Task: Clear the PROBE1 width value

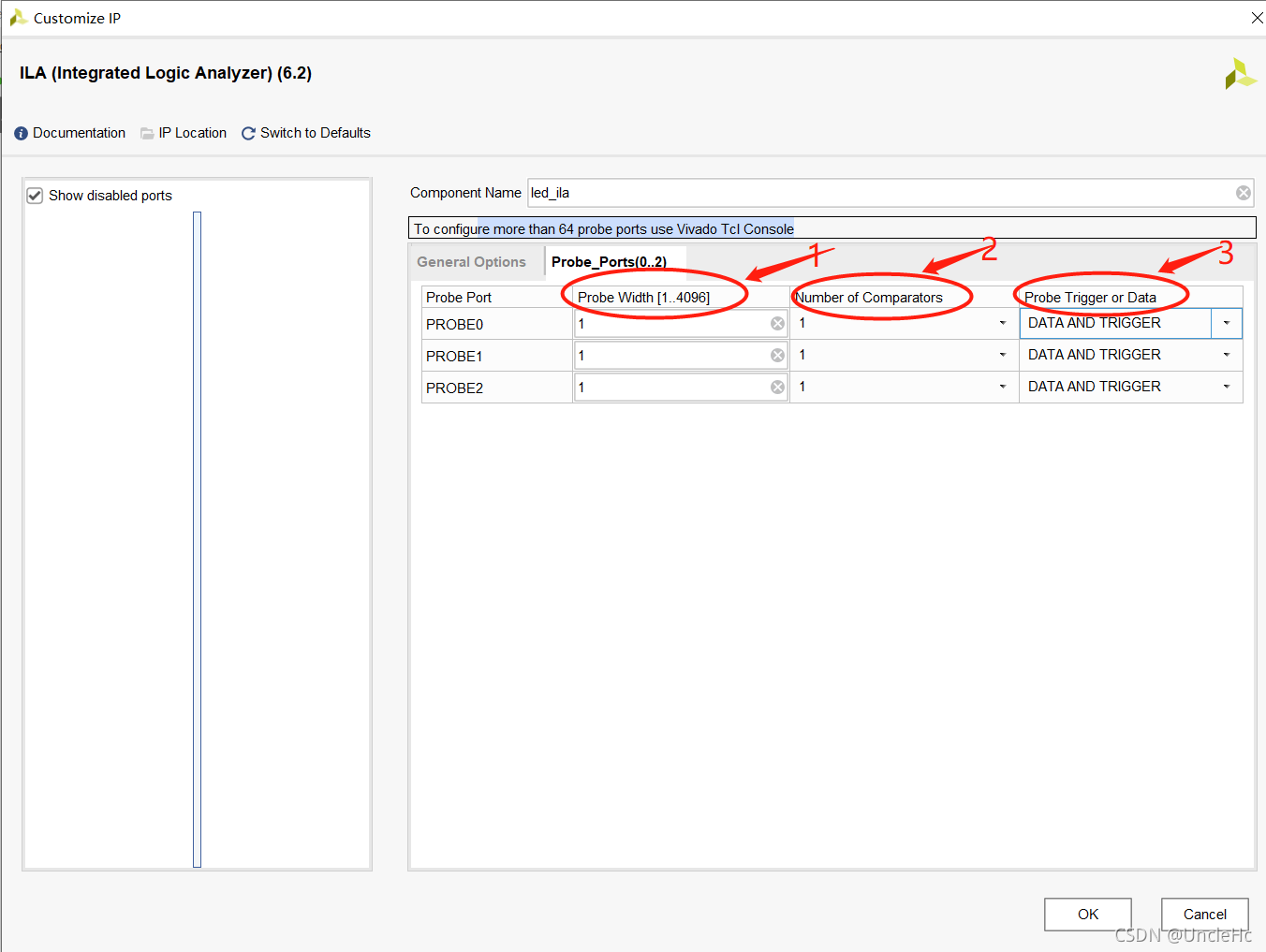Action: [777, 356]
